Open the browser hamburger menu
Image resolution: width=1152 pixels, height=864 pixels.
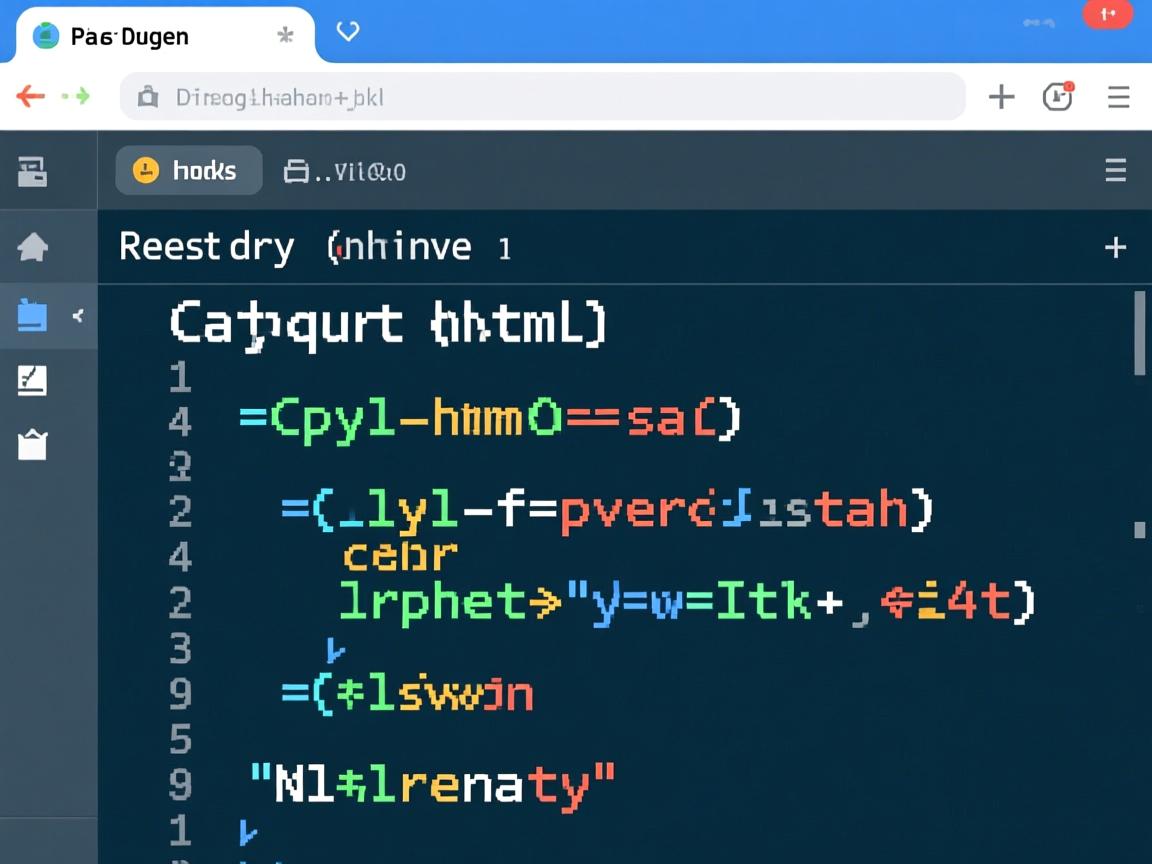coord(1118,97)
